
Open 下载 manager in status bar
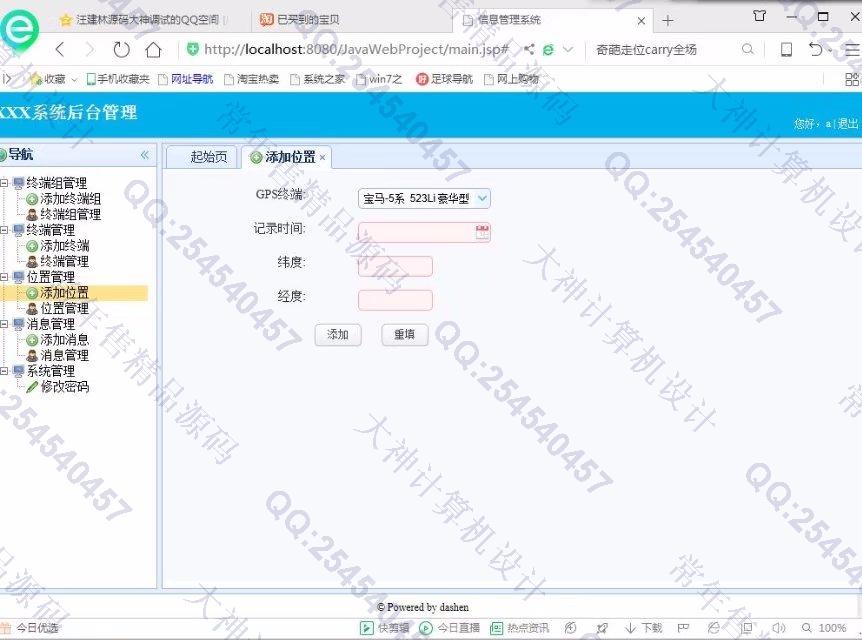coord(643,627)
